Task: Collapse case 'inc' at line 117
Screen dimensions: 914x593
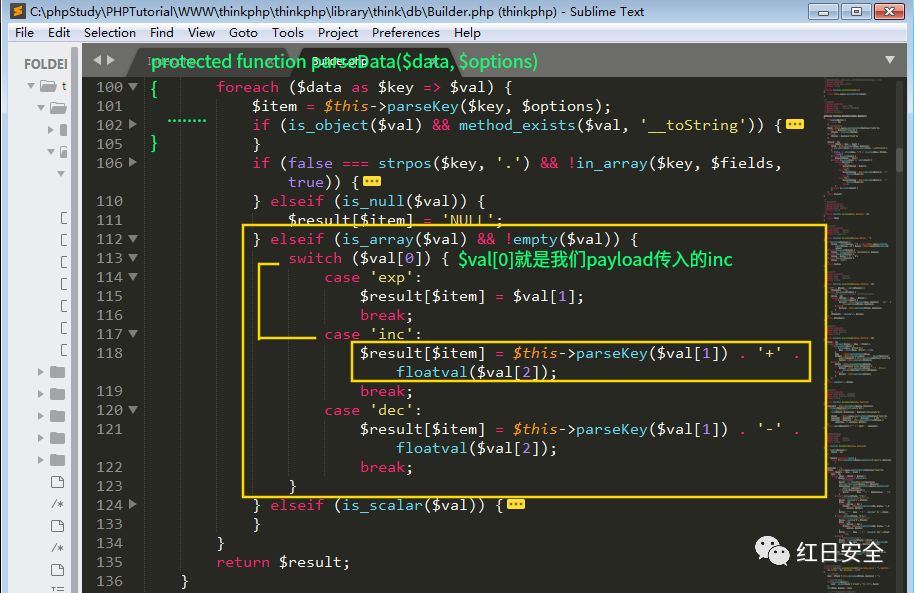Action: coord(133,334)
